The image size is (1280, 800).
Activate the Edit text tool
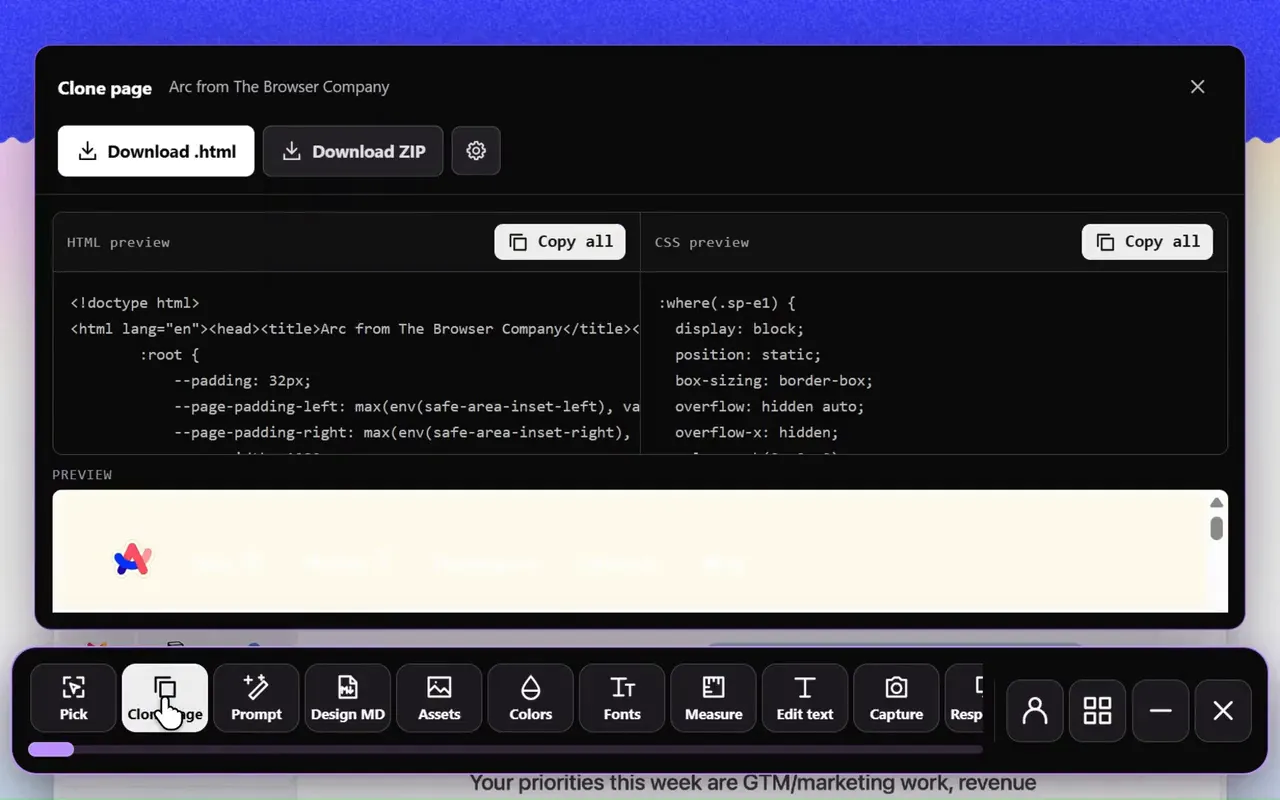click(805, 698)
